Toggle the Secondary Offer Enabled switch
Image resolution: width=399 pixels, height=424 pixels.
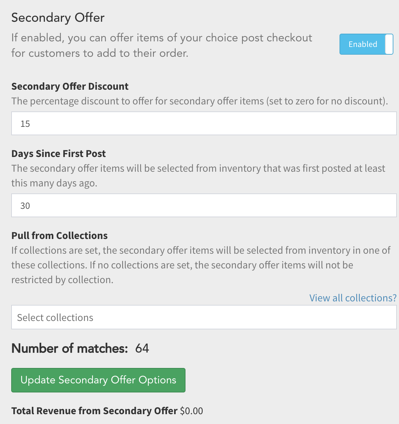tap(366, 44)
